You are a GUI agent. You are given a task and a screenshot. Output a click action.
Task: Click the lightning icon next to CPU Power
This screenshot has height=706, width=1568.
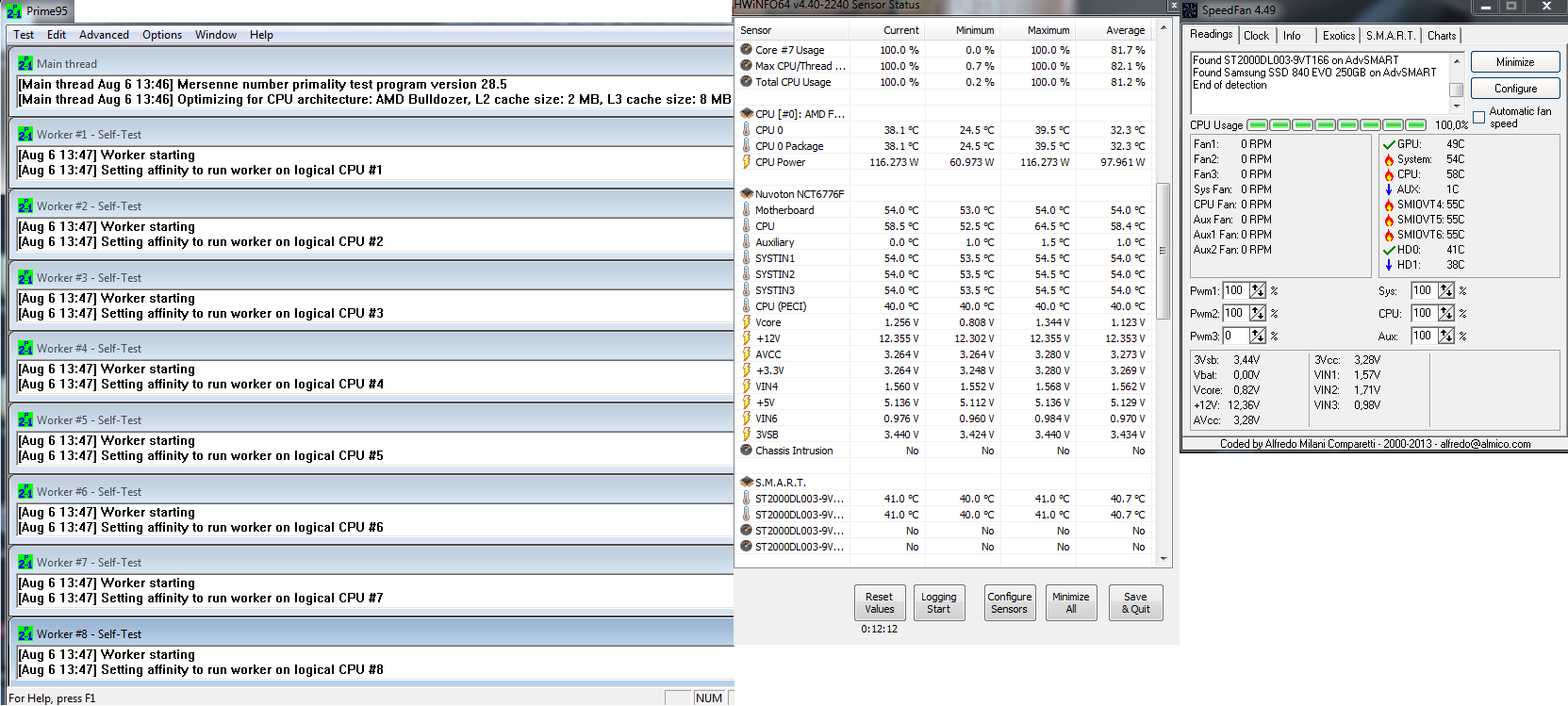(x=746, y=162)
